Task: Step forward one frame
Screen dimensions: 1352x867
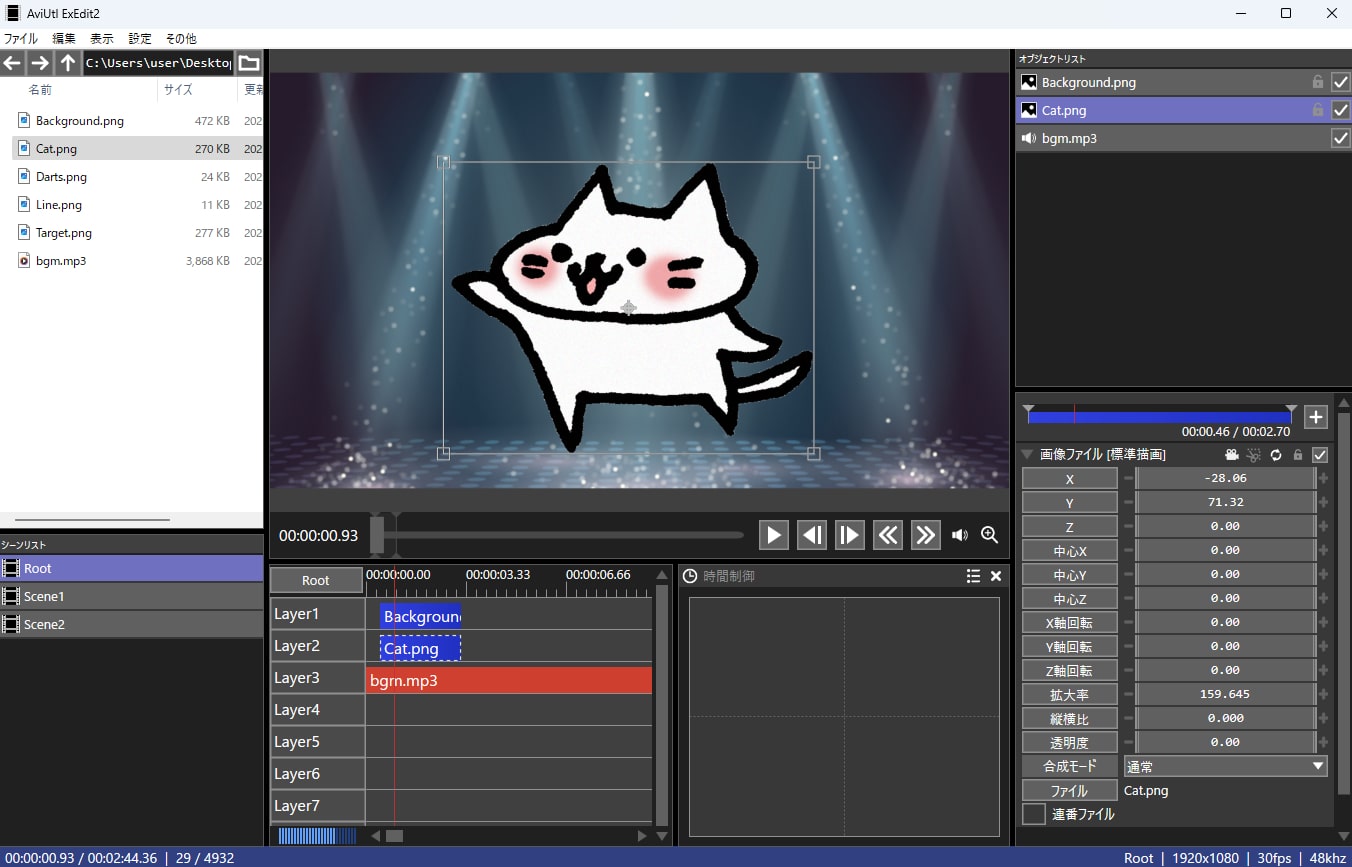Action: 849,535
